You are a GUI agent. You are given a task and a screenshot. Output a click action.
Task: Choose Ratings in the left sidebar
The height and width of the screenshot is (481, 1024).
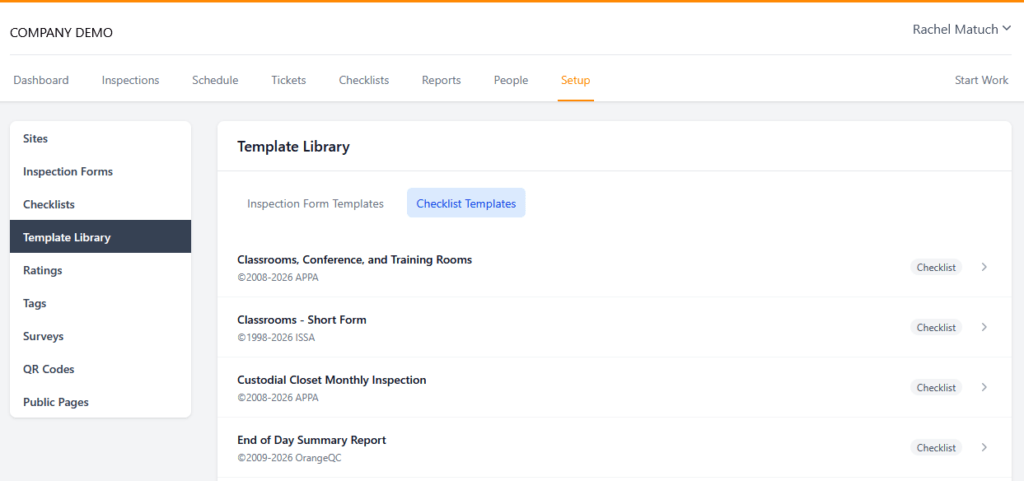43,270
